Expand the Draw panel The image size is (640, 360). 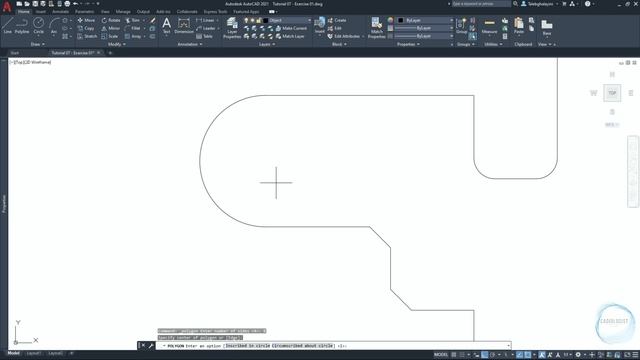point(38,44)
